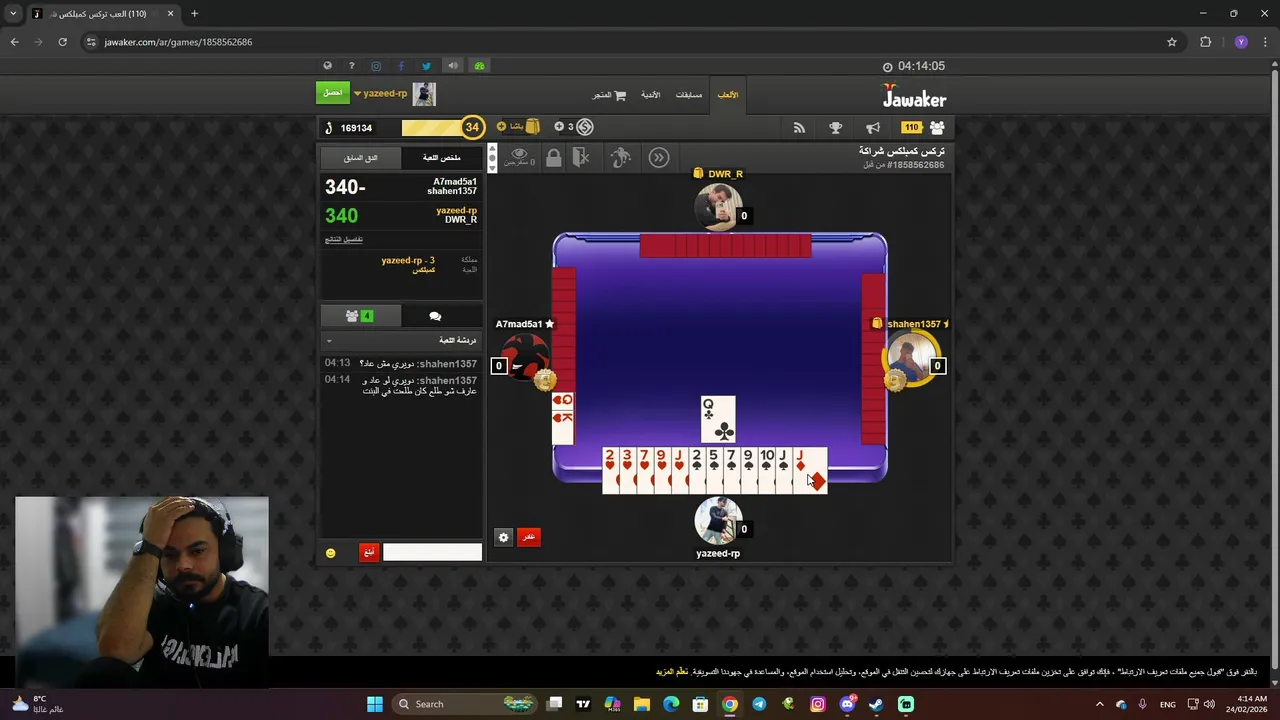Screen dimensions: 1280x720
Task: Collapse the دردشة اللعبة chat dropdown arrow
Action: pyautogui.click(x=329, y=341)
